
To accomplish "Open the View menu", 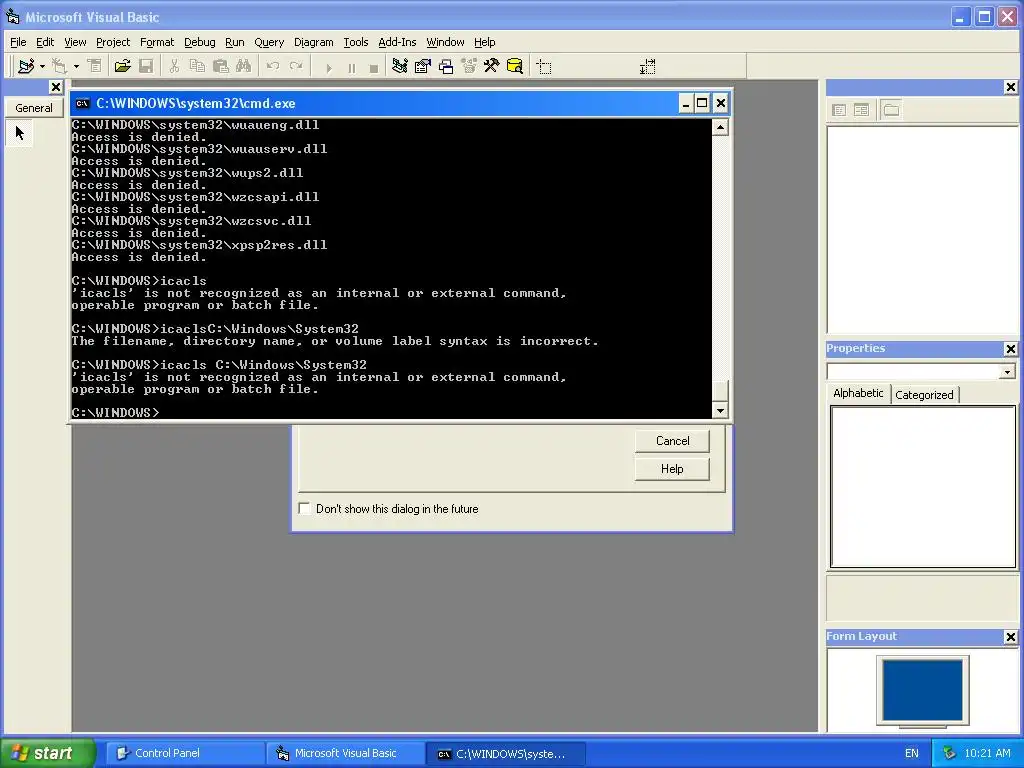I will [75, 42].
